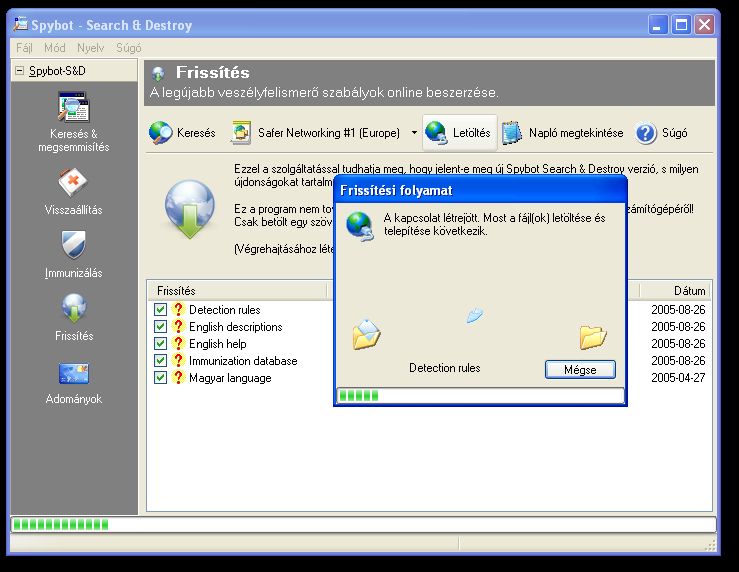This screenshot has height=572, width=739.
Task: Click the date cell in Detection rules row
Action: click(x=678, y=310)
